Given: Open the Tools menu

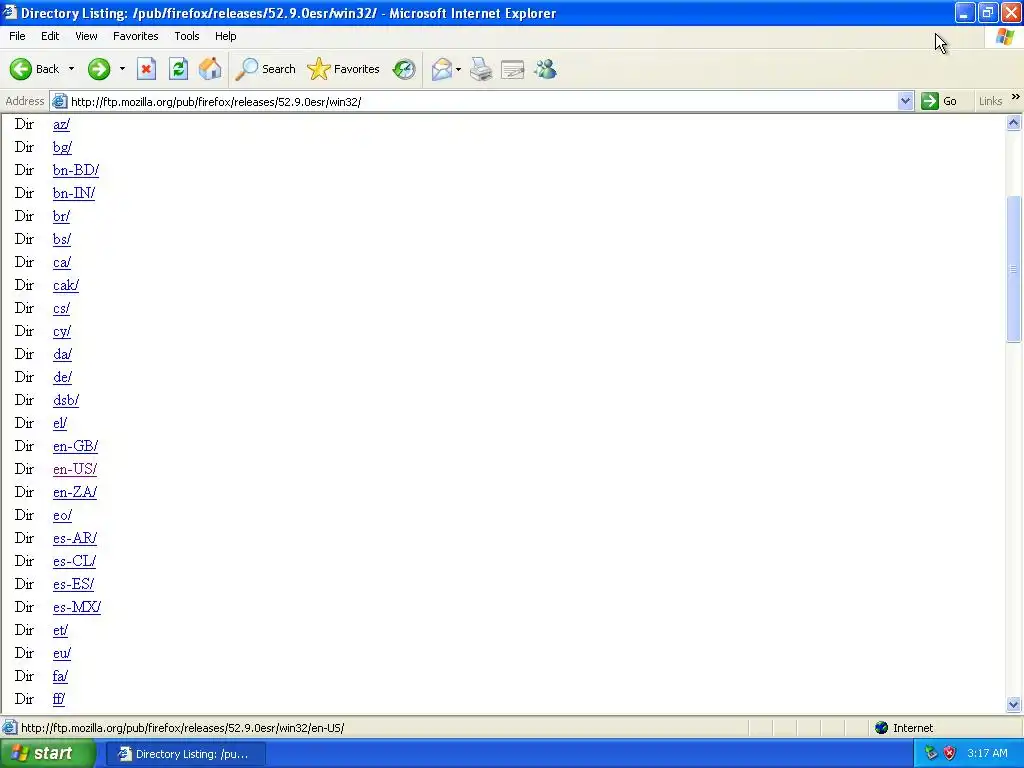Looking at the screenshot, I should (187, 36).
